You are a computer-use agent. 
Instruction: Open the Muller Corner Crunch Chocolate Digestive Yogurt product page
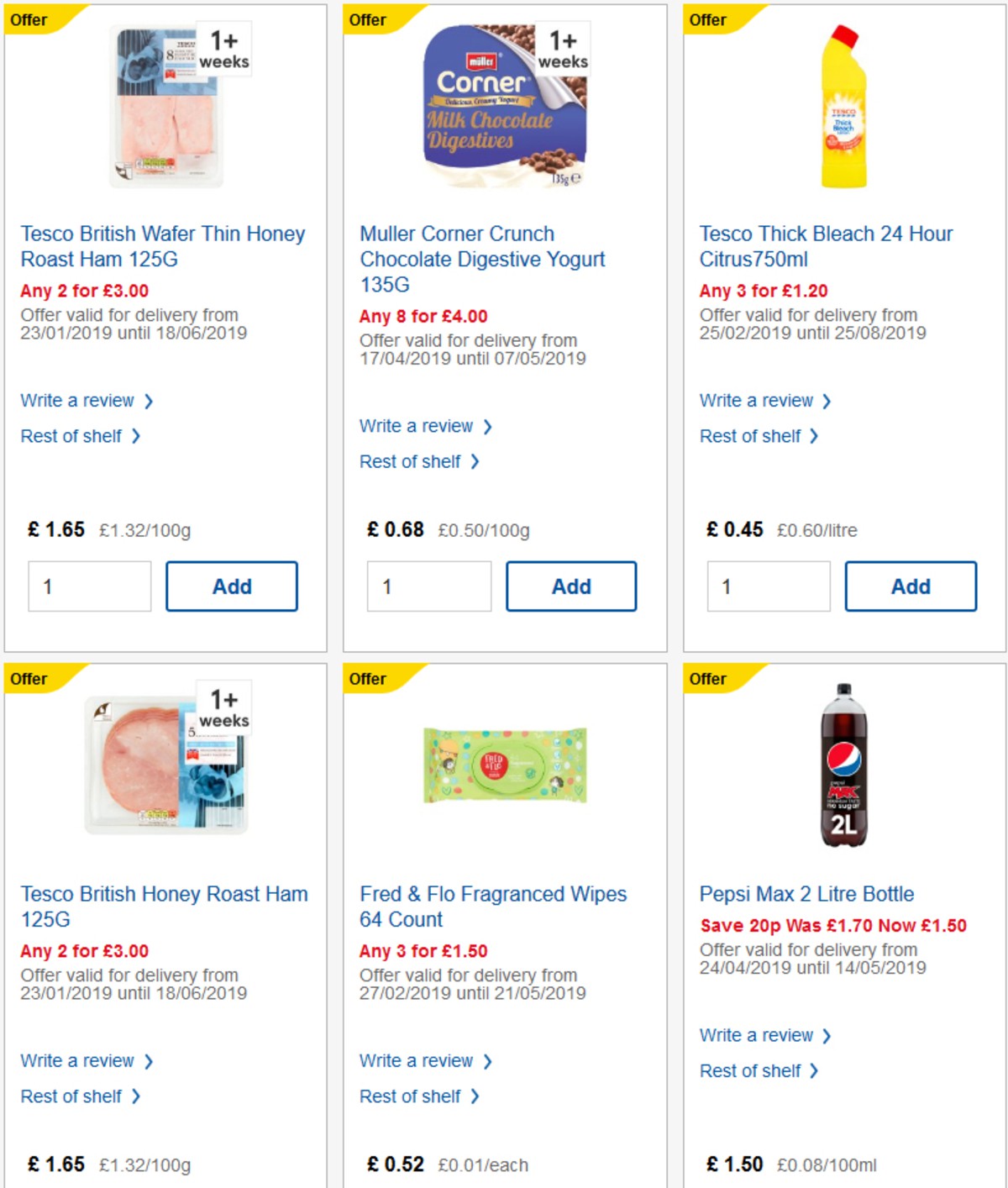pos(481,259)
